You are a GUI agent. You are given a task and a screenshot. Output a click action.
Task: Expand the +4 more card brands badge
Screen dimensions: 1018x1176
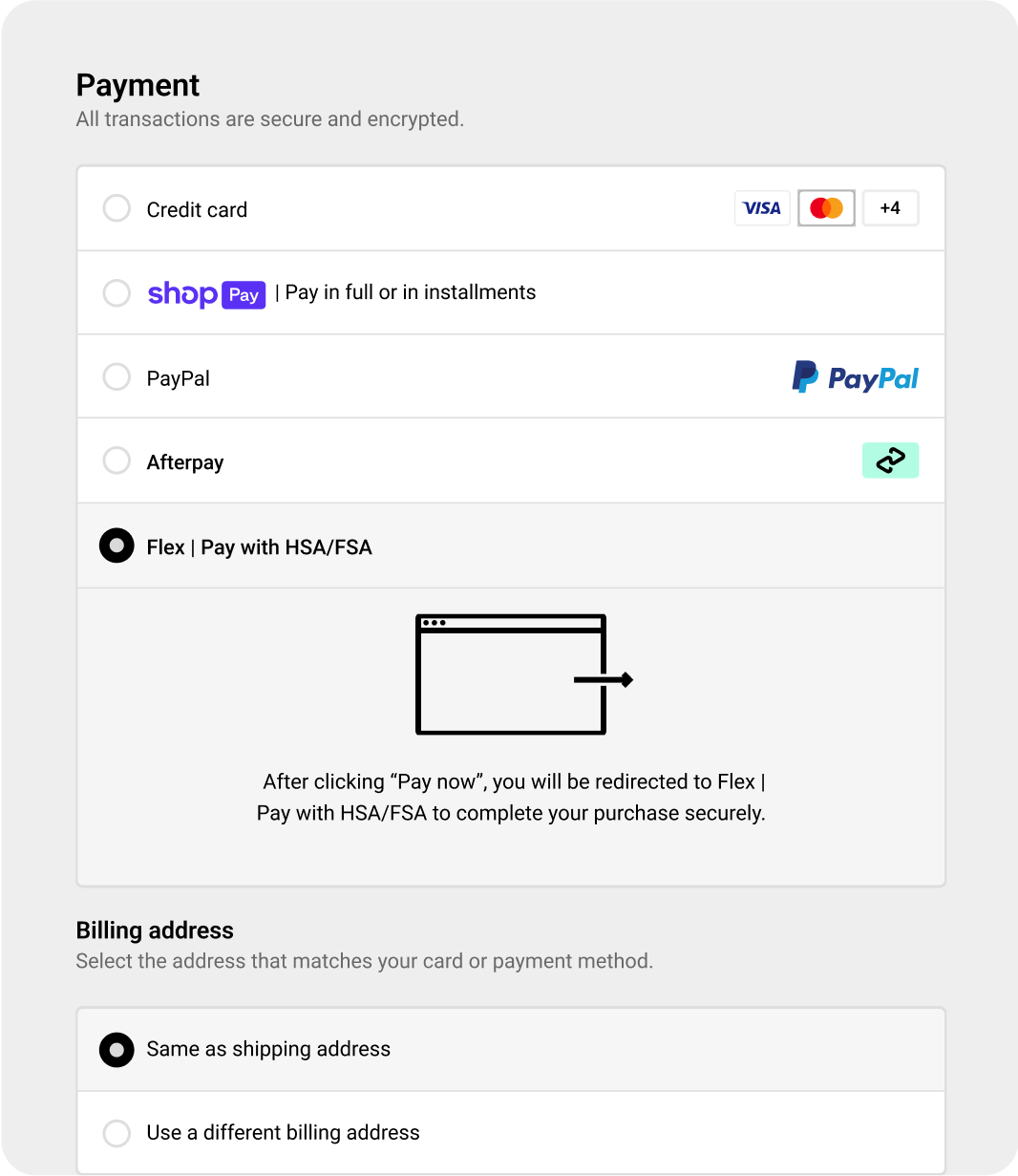click(x=890, y=208)
